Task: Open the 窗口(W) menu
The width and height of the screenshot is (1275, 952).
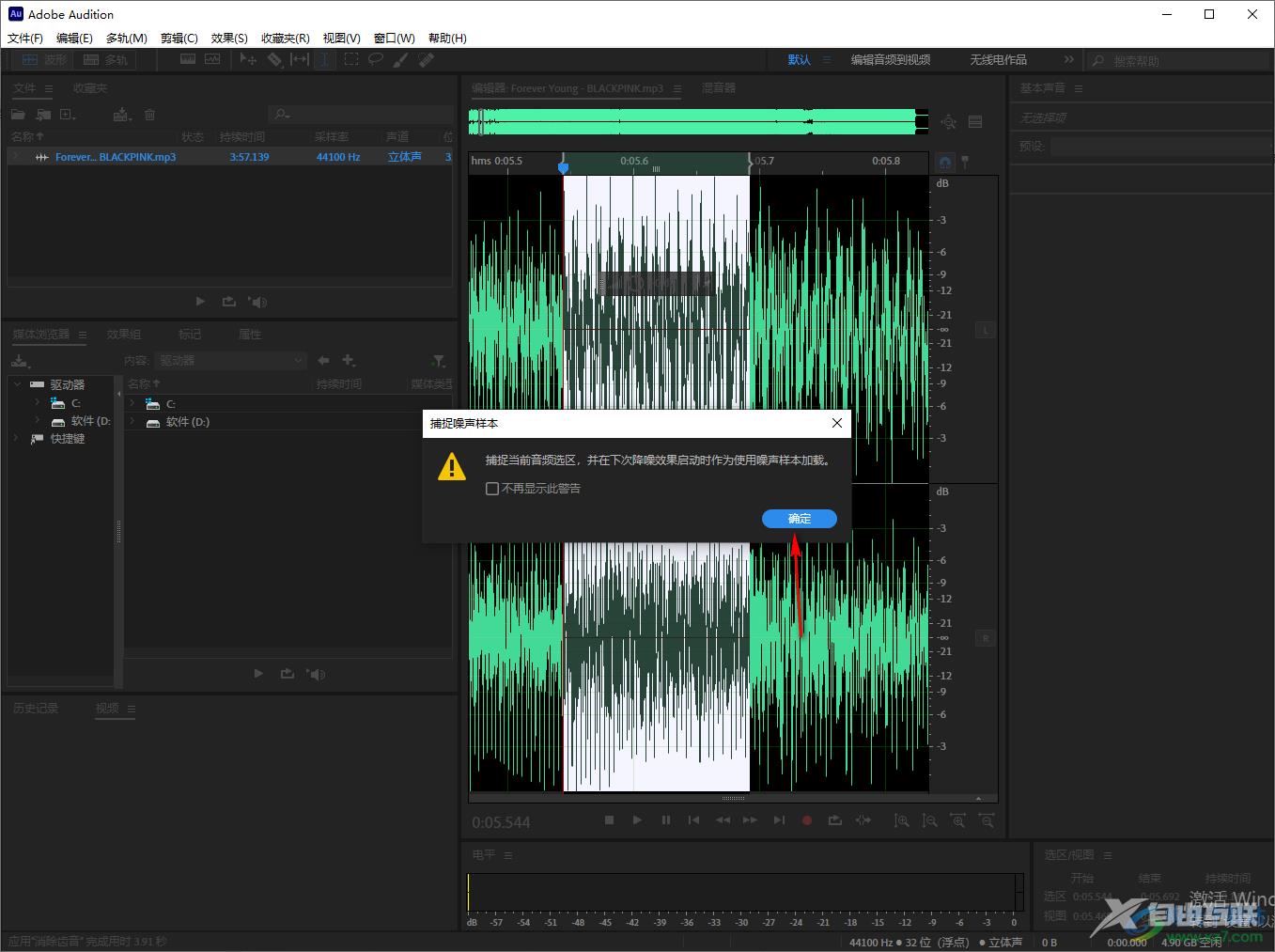Action: (x=394, y=39)
